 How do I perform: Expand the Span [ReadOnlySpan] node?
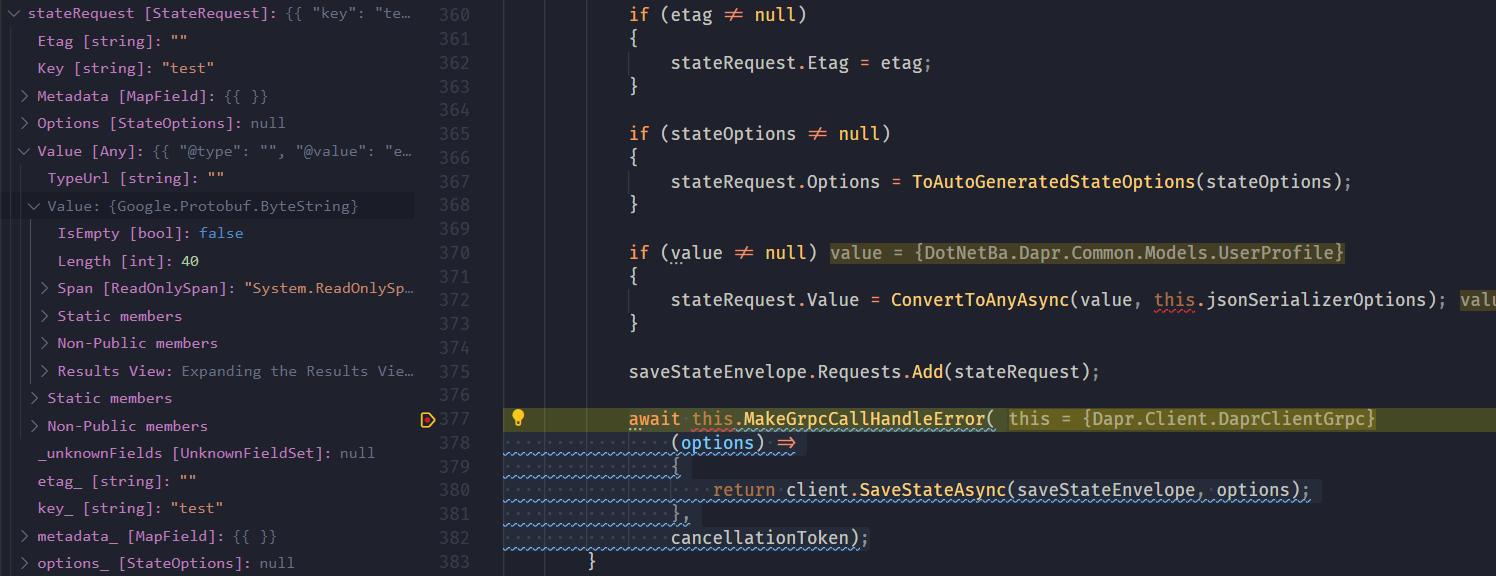pos(45,288)
